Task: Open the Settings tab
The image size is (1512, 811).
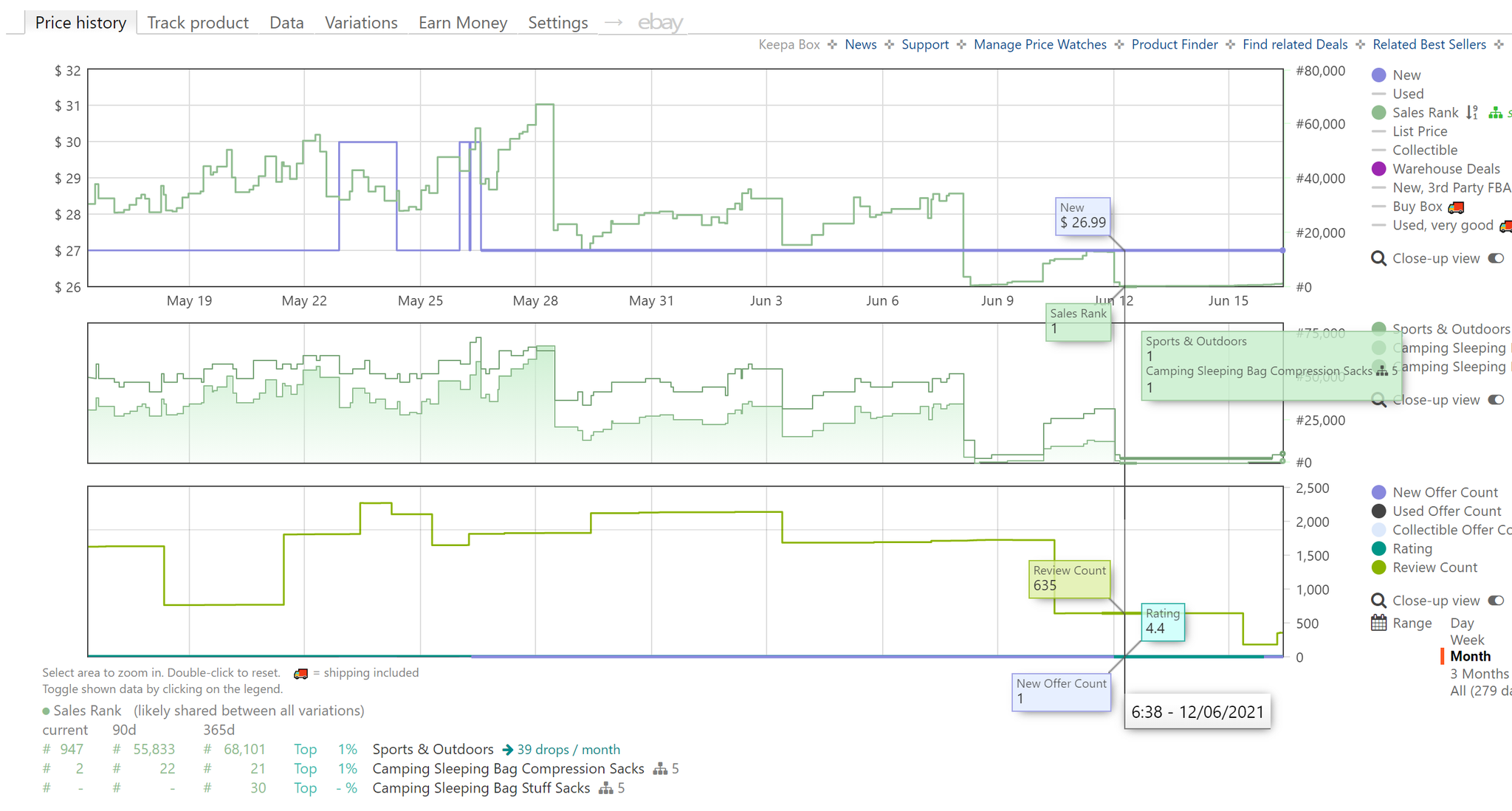Action: point(558,23)
